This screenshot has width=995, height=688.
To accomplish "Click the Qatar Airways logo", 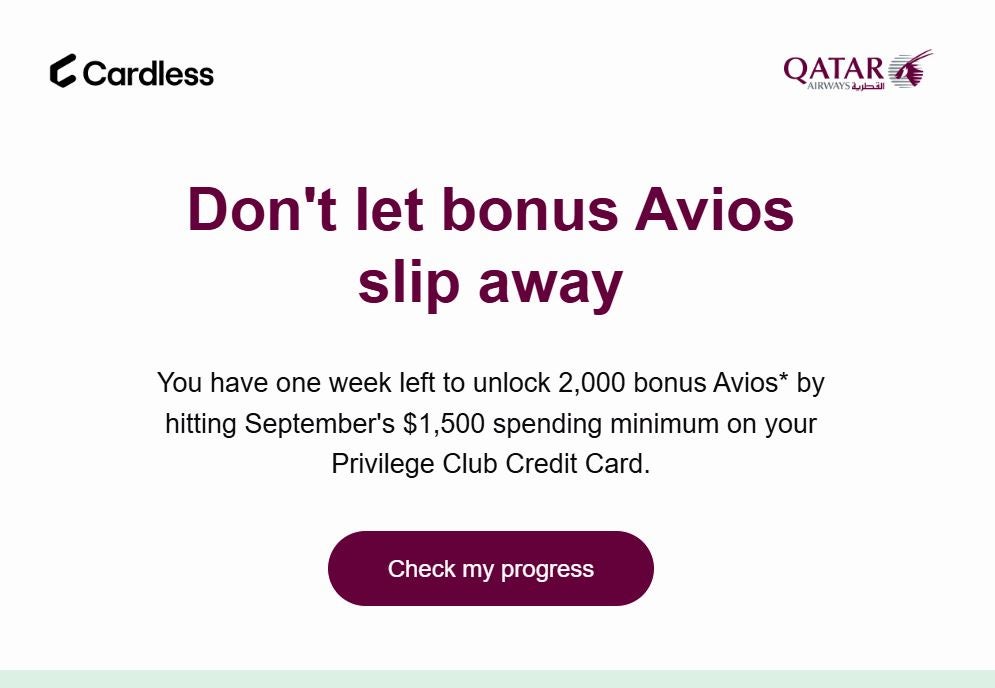I will 856,70.
